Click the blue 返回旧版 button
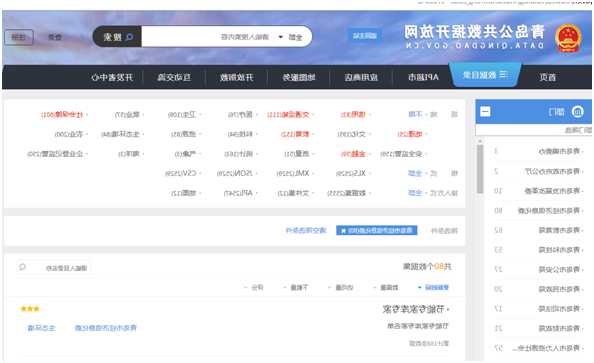 tap(364, 36)
